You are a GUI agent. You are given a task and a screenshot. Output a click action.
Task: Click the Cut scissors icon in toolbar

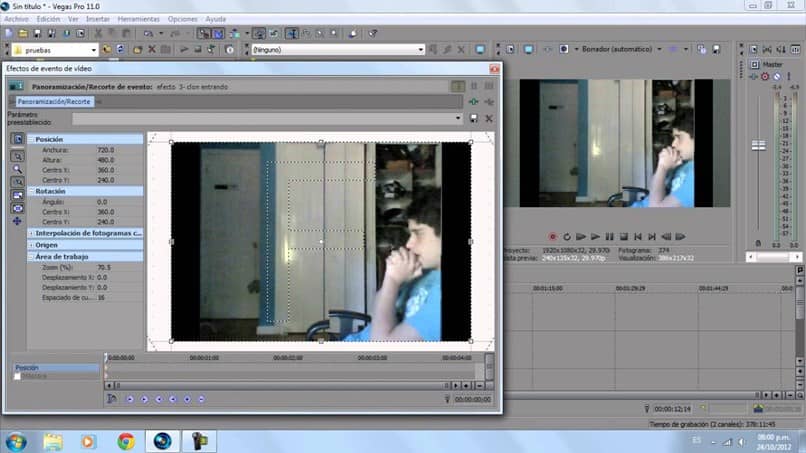(98, 33)
